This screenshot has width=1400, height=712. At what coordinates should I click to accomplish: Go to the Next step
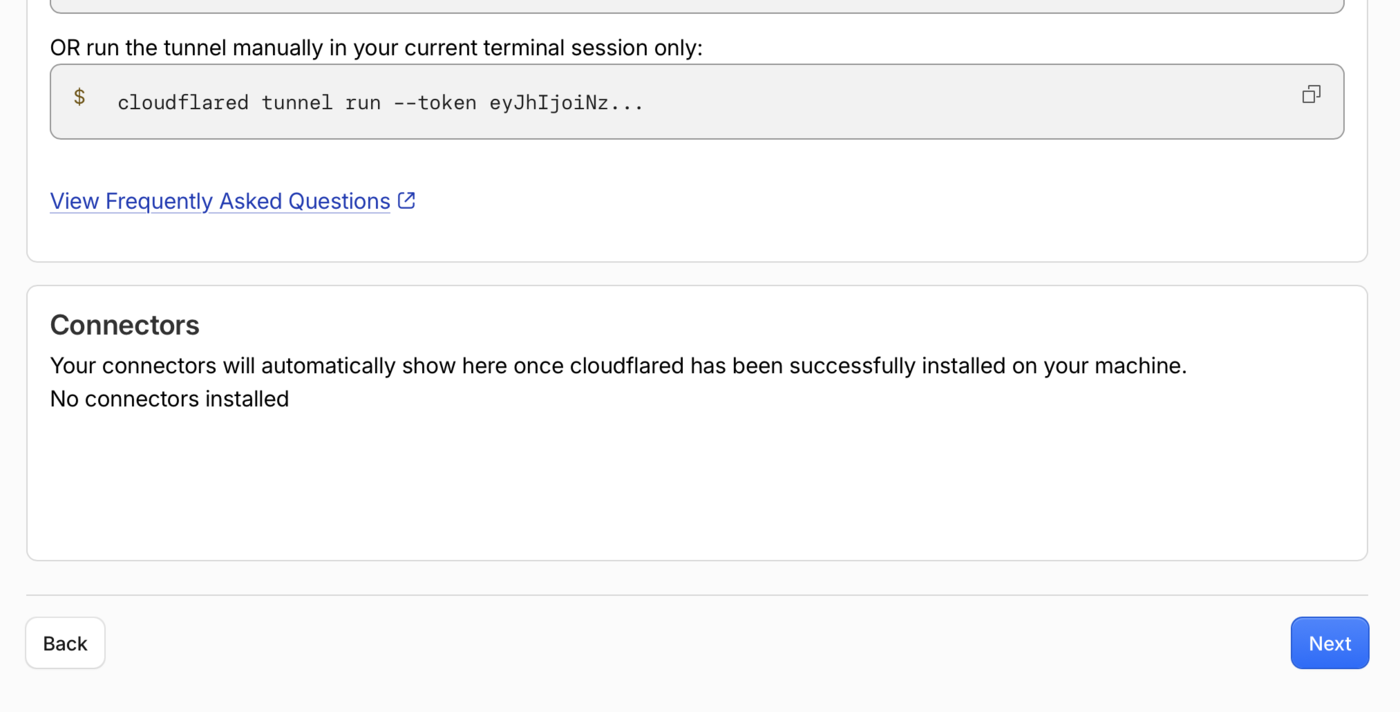(1329, 643)
